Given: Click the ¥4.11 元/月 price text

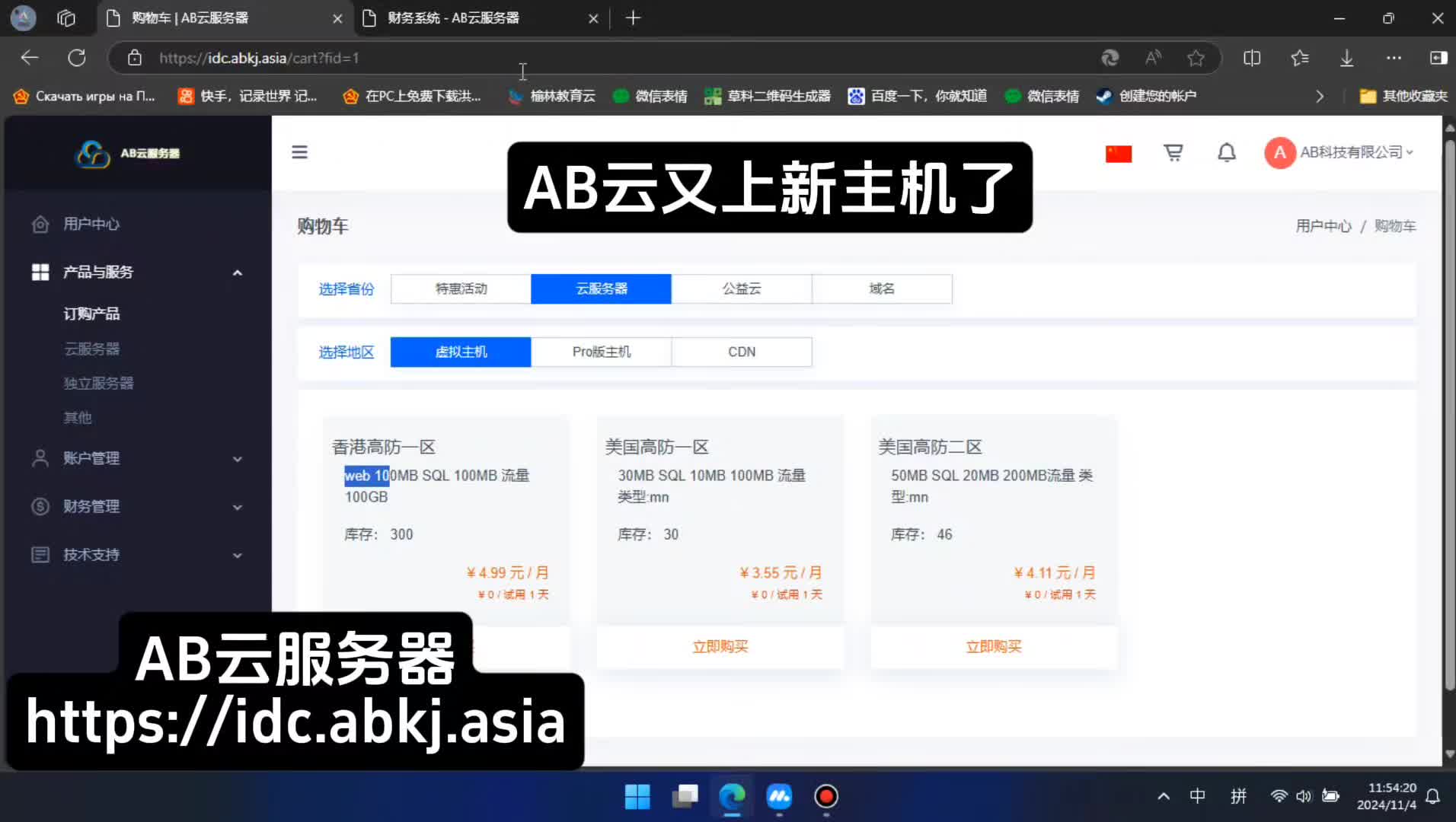Looking at the screenshot, I should [x=1055, y=573].
